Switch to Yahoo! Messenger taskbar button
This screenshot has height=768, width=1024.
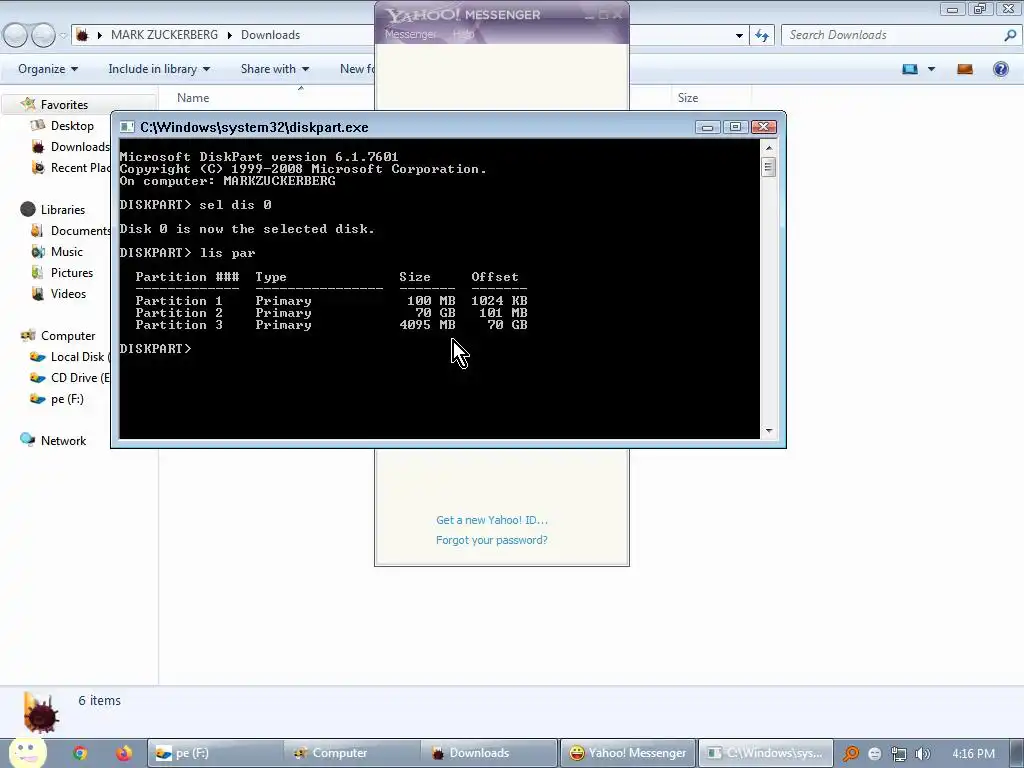pyautogui.click(x=628, y=753)
